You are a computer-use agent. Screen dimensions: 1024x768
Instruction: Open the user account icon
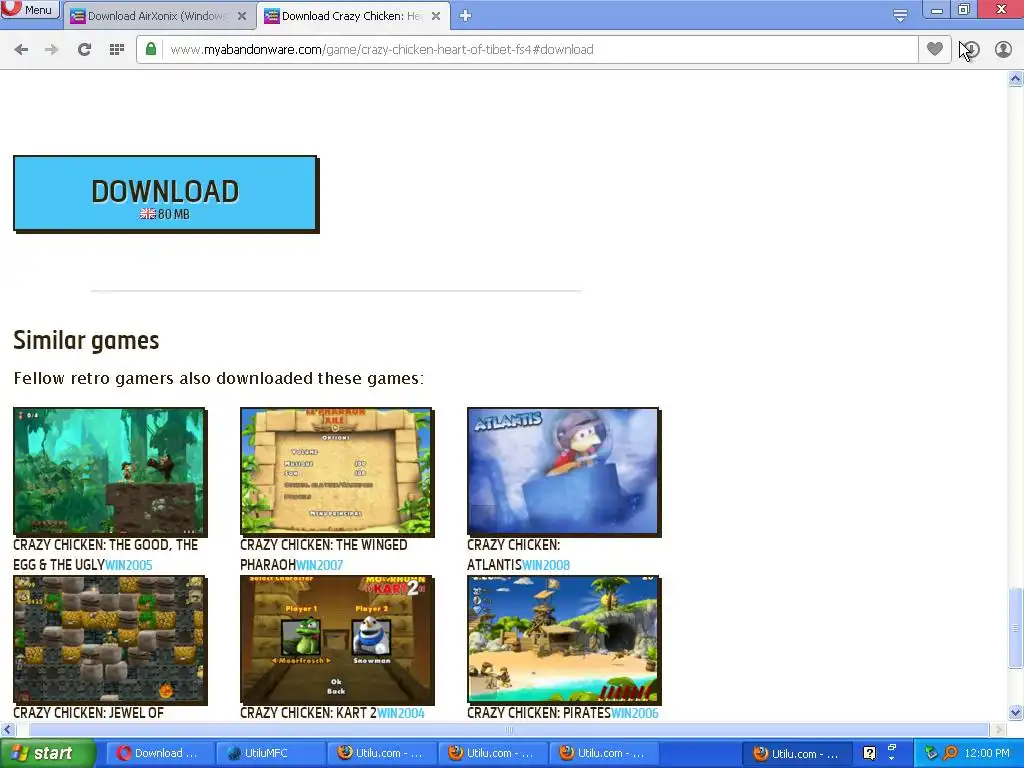click(x=1003, y=50)
